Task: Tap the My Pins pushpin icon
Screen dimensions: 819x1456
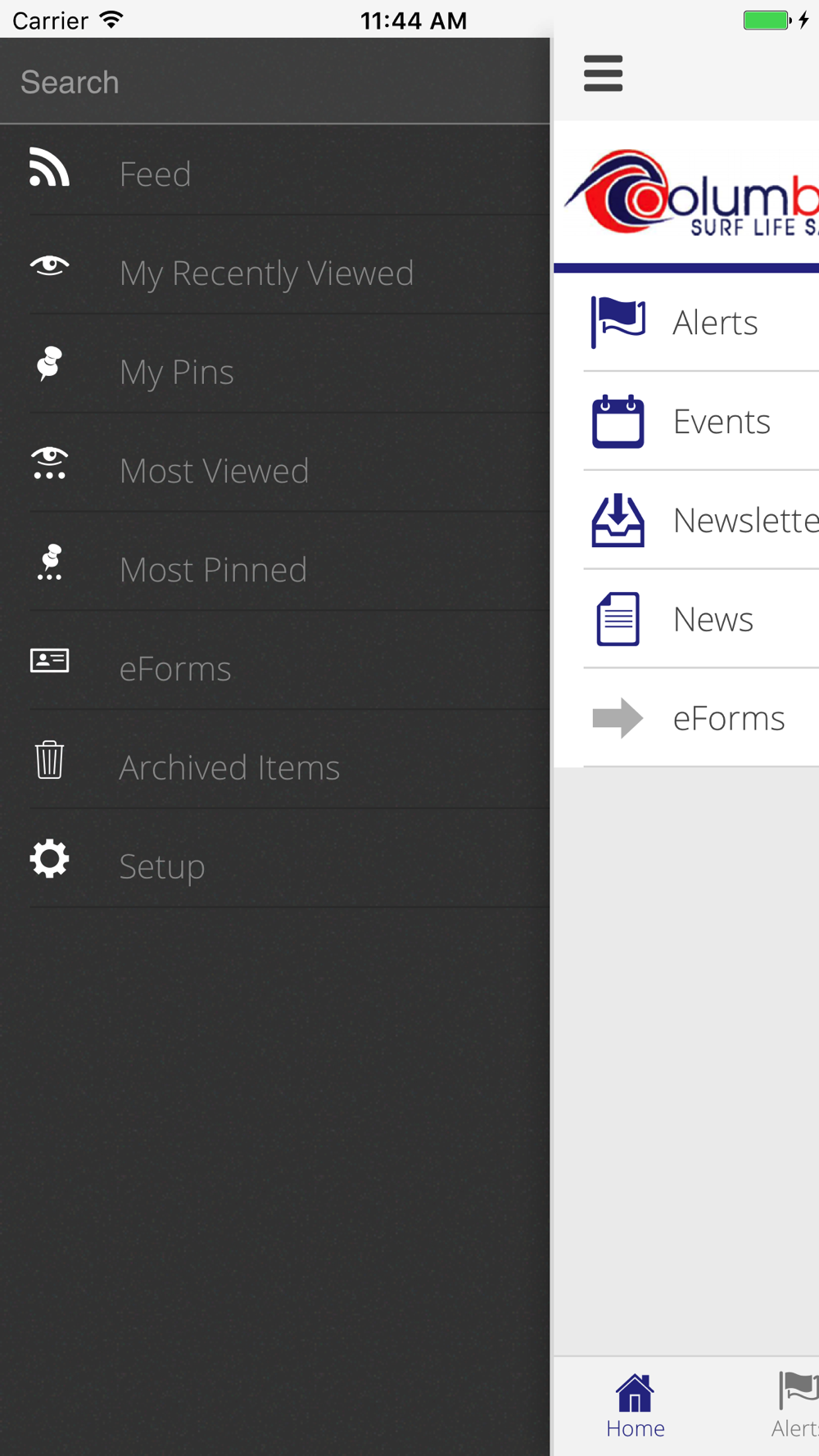Action: [x=49, y=364]
